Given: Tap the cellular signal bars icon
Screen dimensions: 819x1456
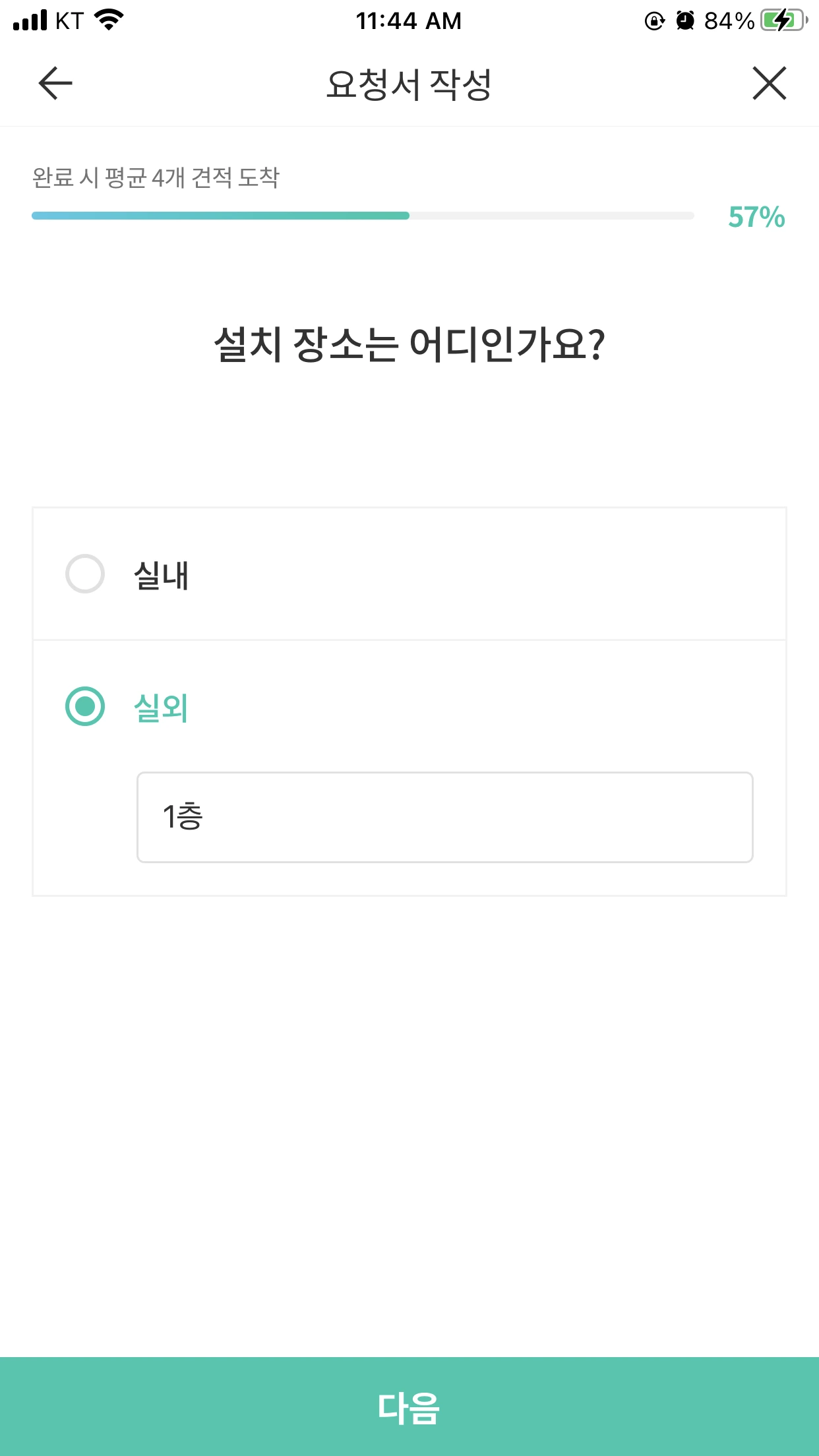Looking at the screenshot, I should point(30,21).
